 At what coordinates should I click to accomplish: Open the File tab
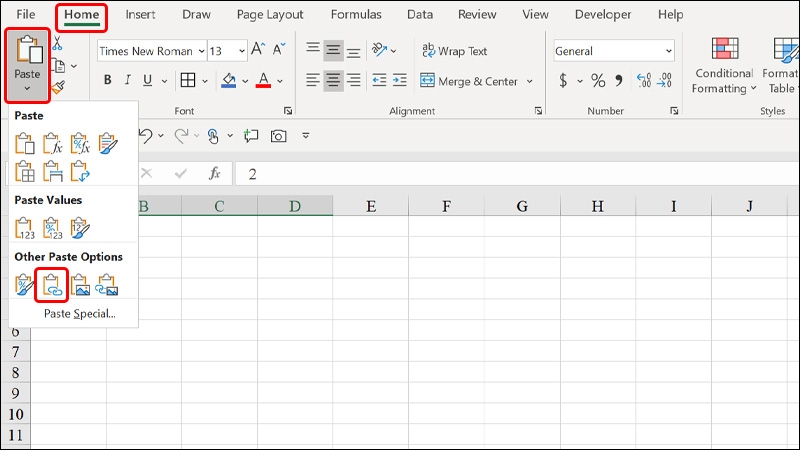26,14
